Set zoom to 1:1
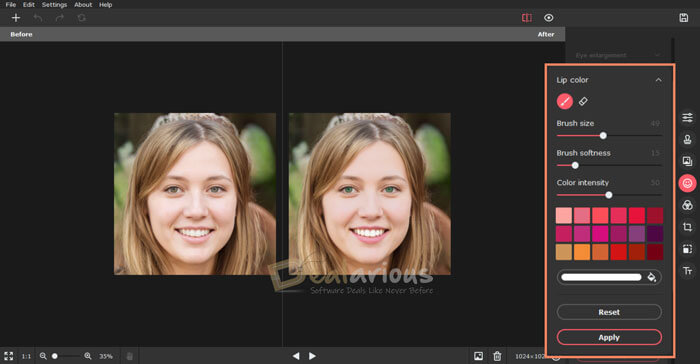Screen dimensions: 700x364 pyautogui.click(x=26, y=356)
